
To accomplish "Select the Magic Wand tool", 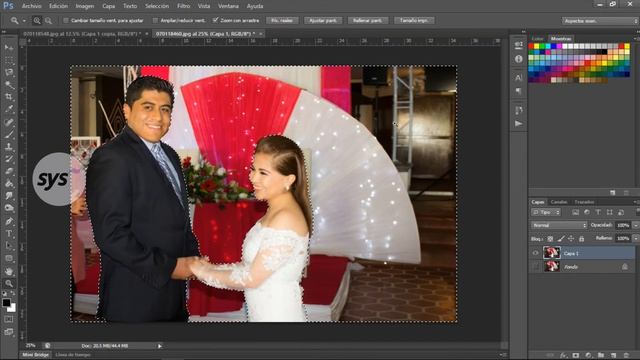I will click(9, 85).
